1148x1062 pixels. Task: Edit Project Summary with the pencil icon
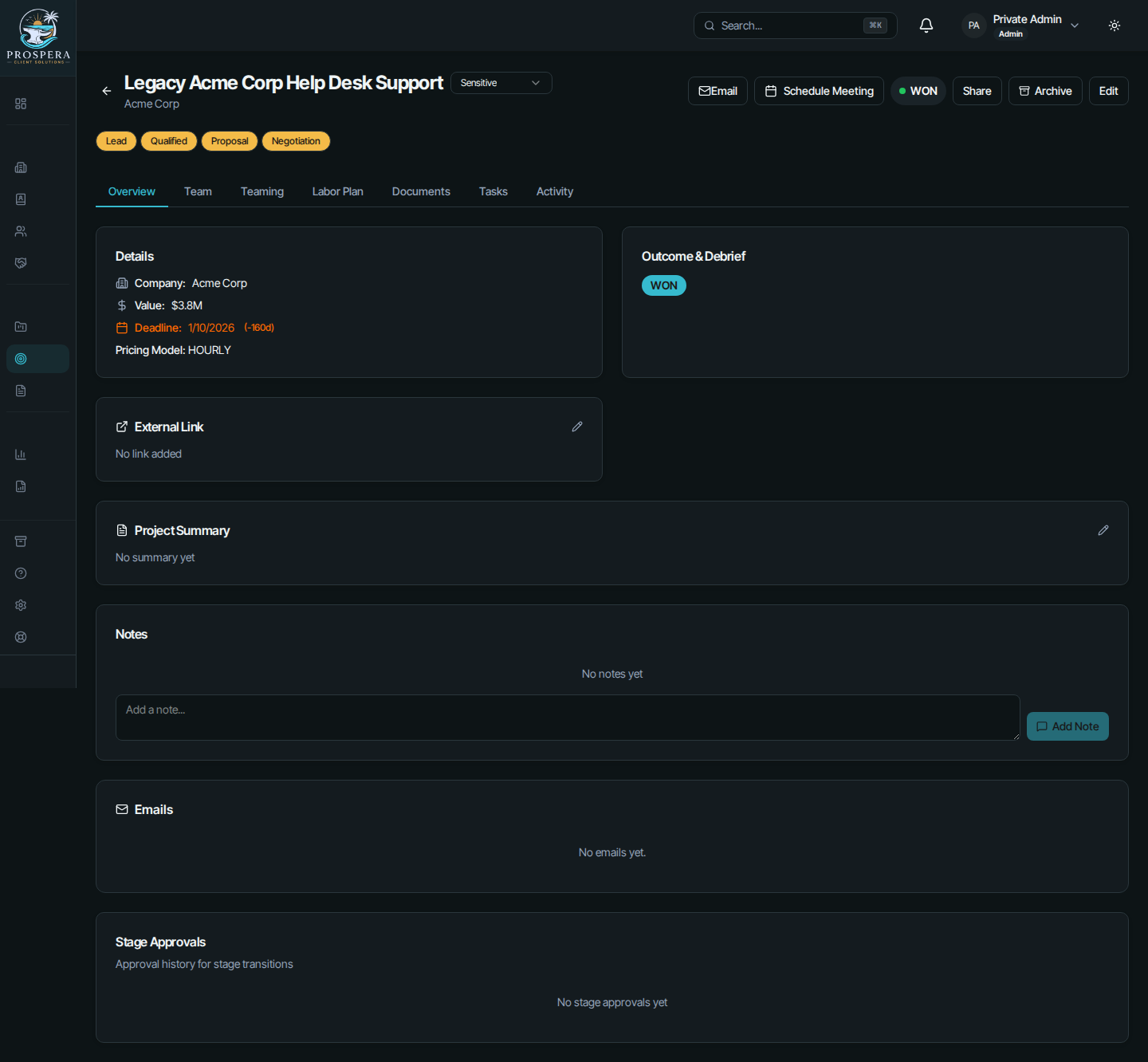coord(1103,530)
